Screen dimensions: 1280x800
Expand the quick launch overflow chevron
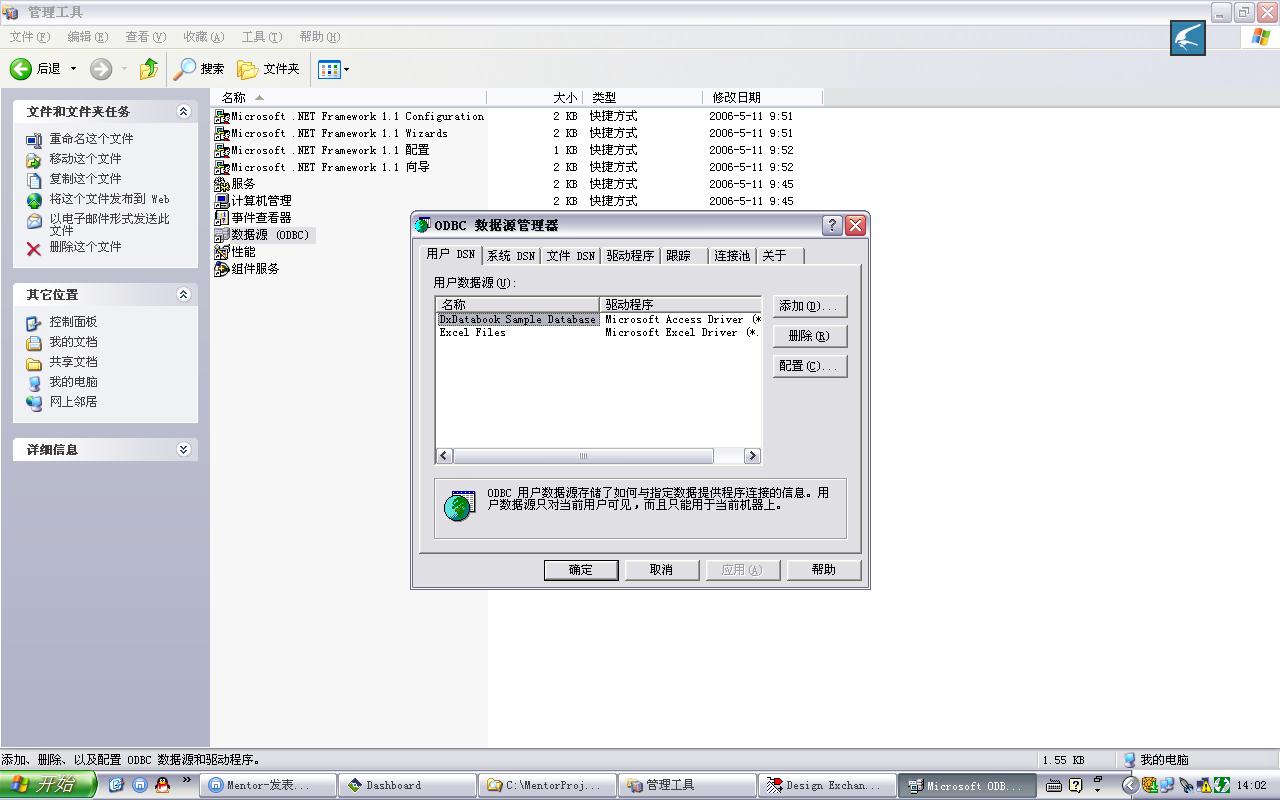[186, 780]
